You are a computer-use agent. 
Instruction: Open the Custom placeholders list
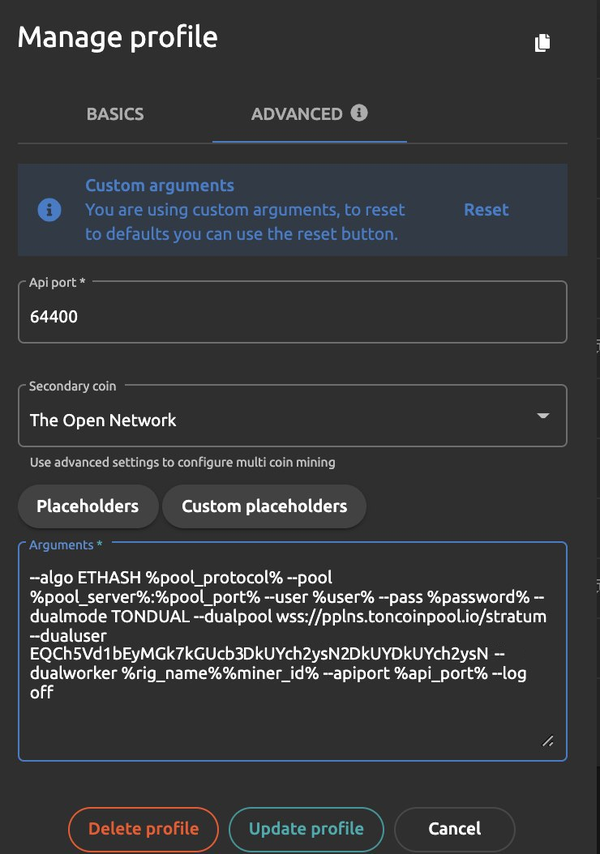(264, 506)
